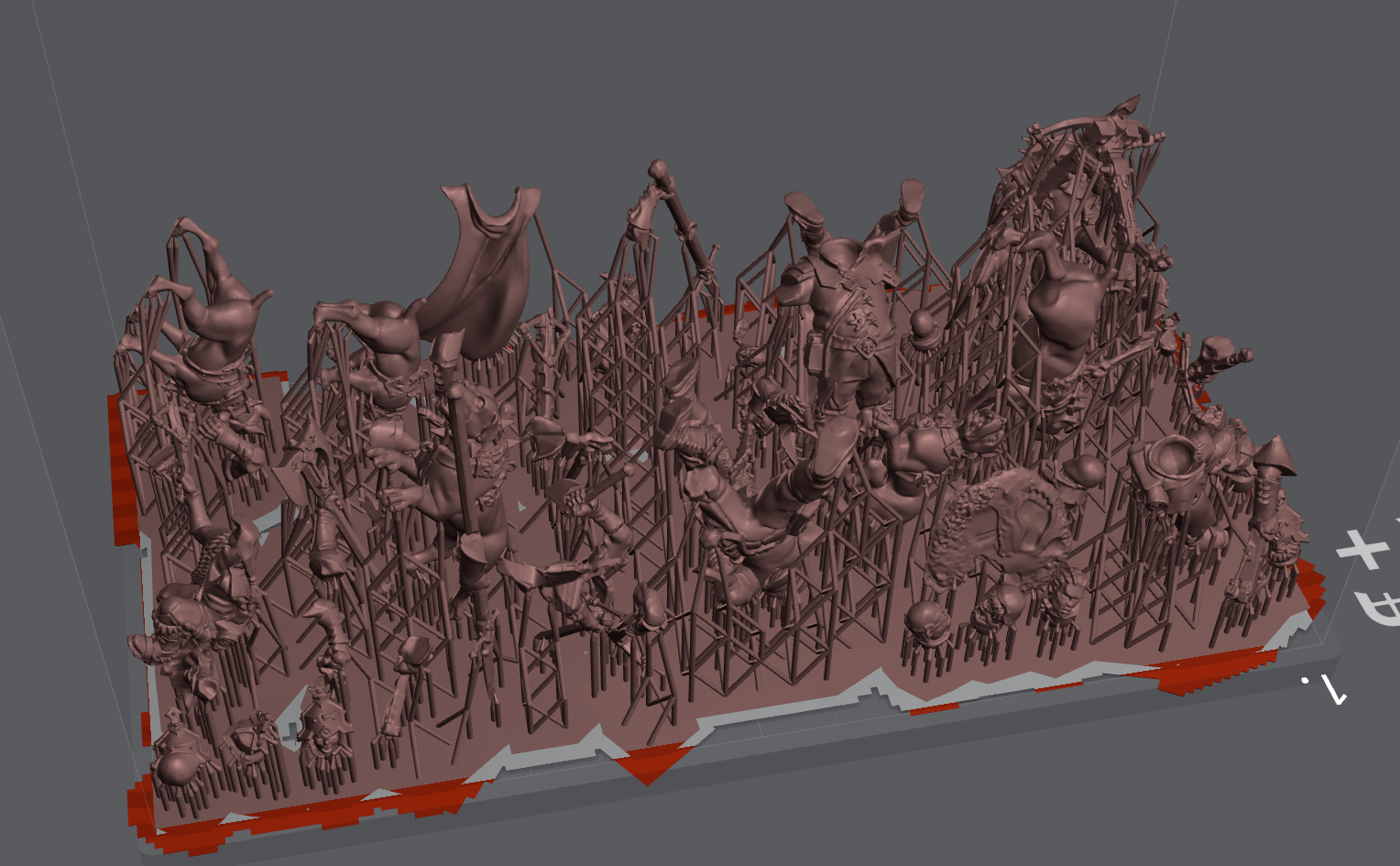Select the bald skull head near the front edge
This screenshot has height=866, width=1400.
tap(929, 622)
